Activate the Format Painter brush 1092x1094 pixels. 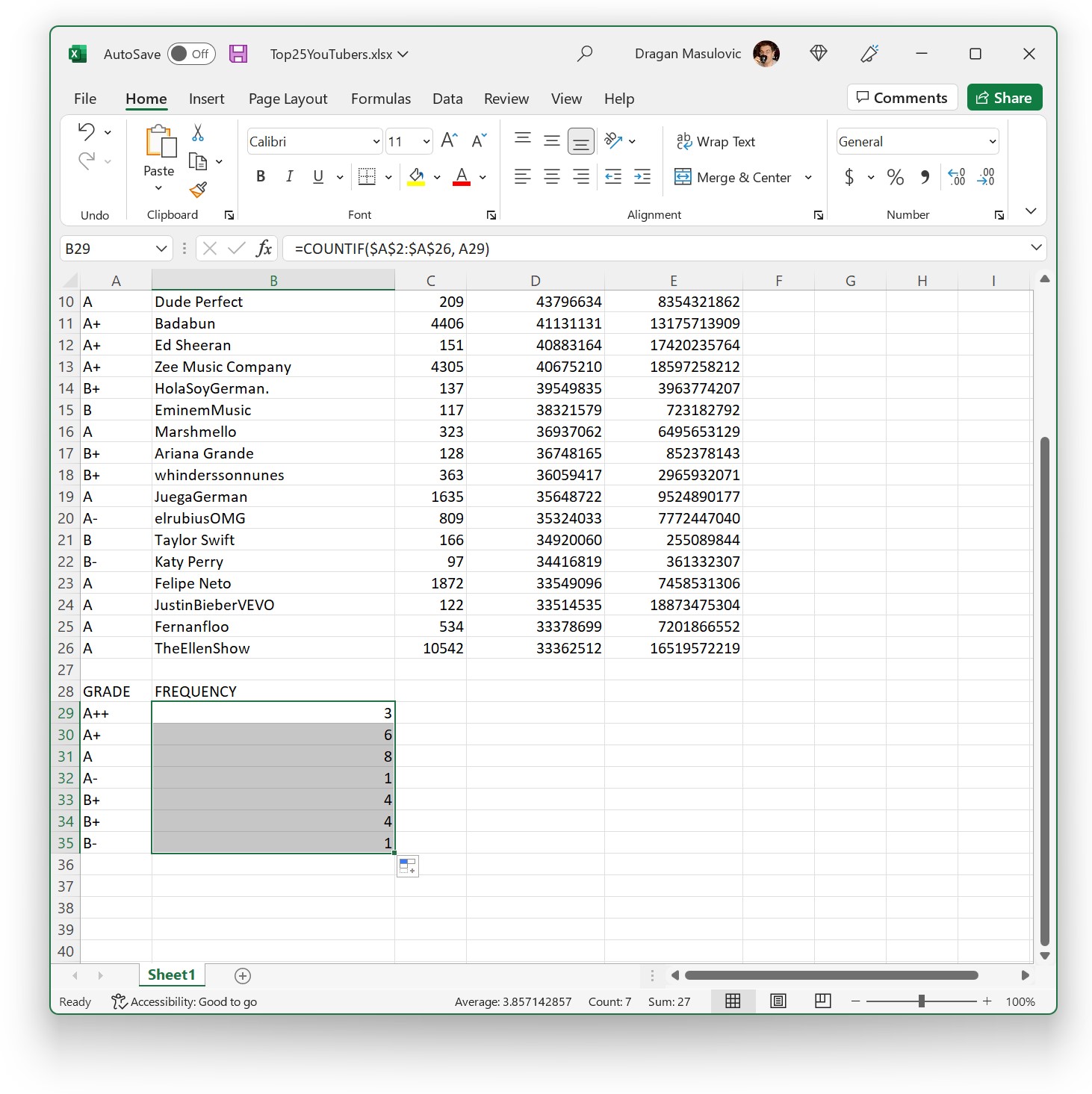point(198,190)
